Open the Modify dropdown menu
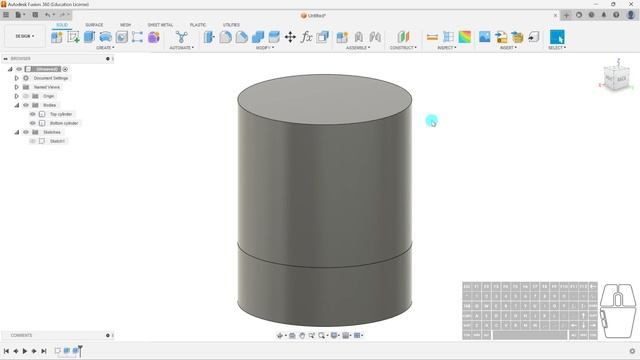640x360 pixels. click(x=264, y=48)
